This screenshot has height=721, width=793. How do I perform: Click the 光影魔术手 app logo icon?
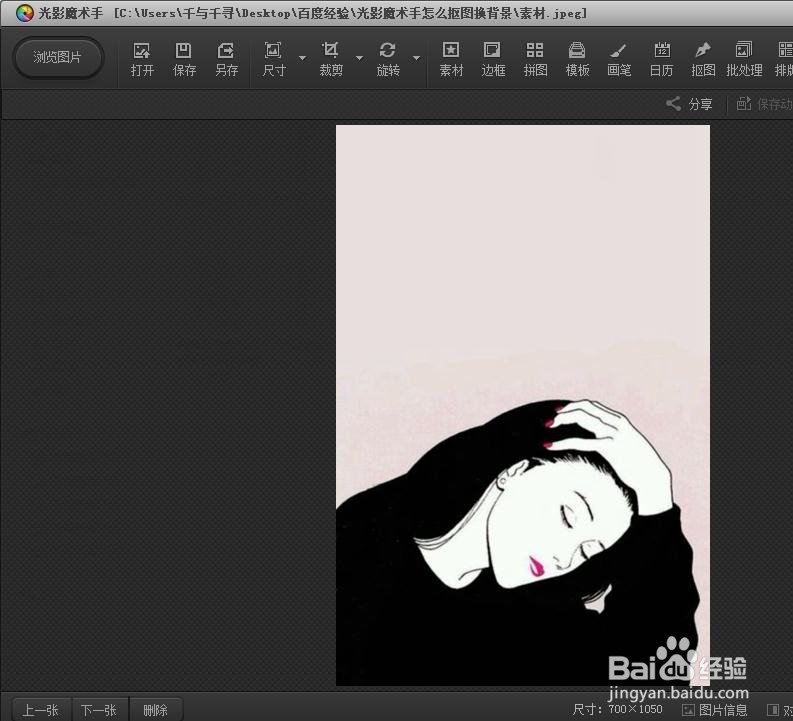[24, 13]
